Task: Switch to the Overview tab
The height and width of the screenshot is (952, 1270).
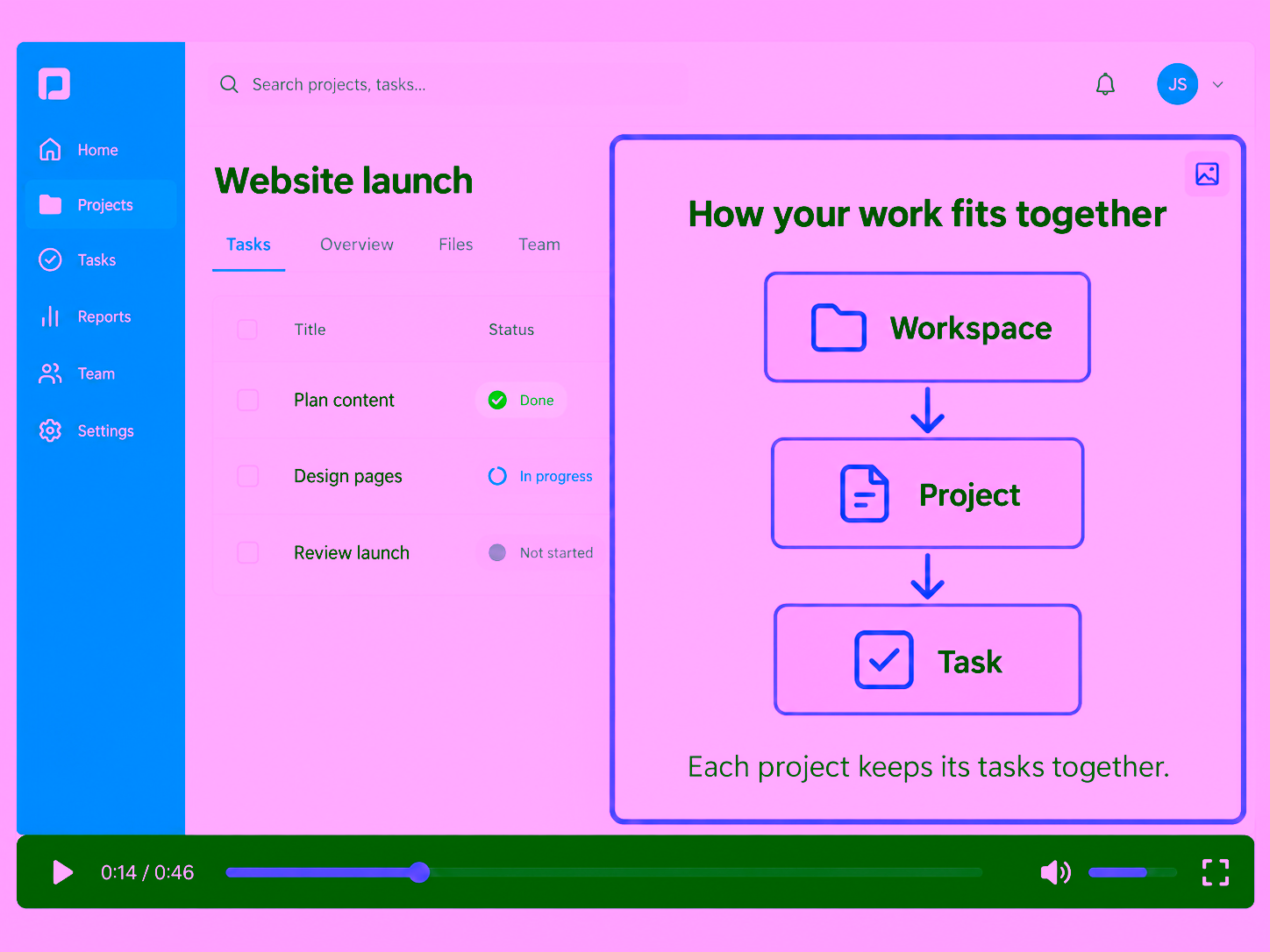Action: pos(357,245)
